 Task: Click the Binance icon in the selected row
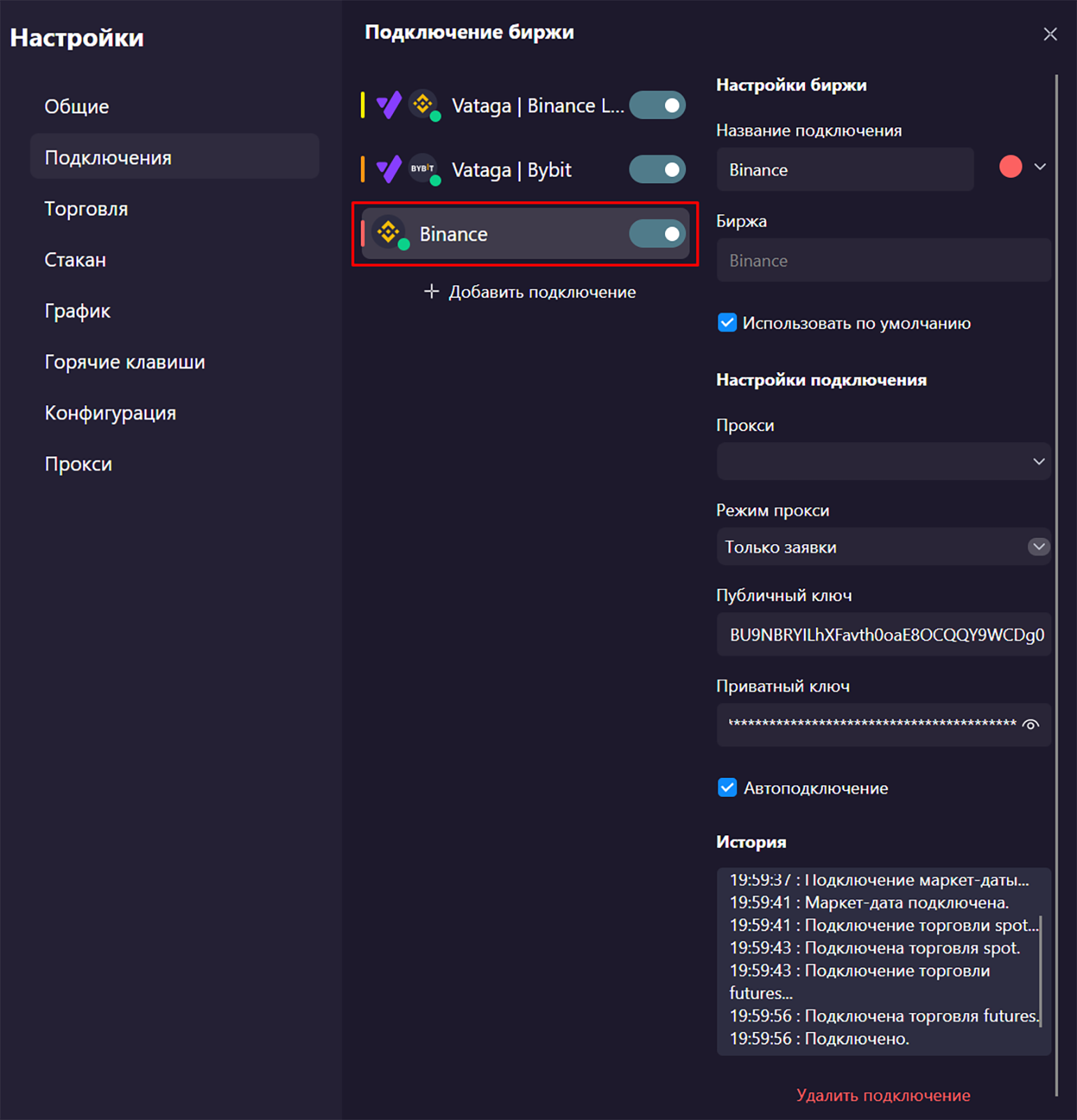click(389, 233)
